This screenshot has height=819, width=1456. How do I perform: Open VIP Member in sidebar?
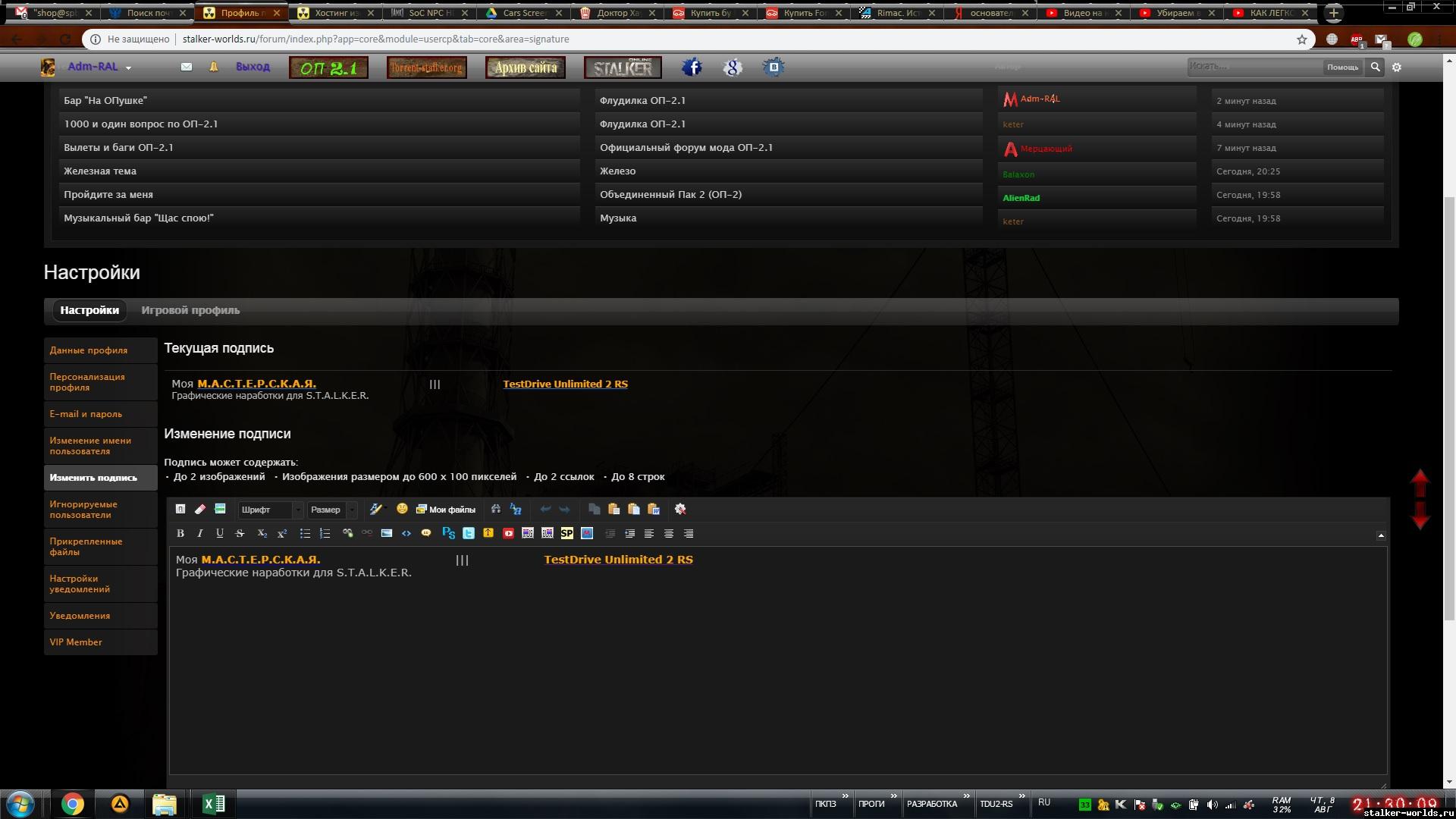[100, 642]
